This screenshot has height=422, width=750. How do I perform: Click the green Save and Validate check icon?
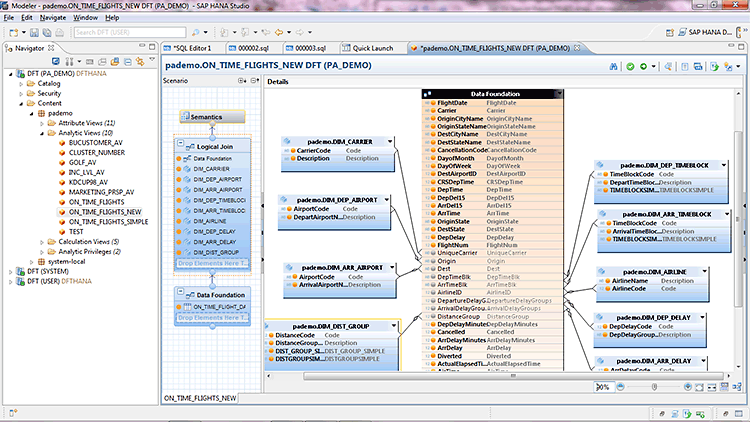pyautogui.click(x=630, y=67)
